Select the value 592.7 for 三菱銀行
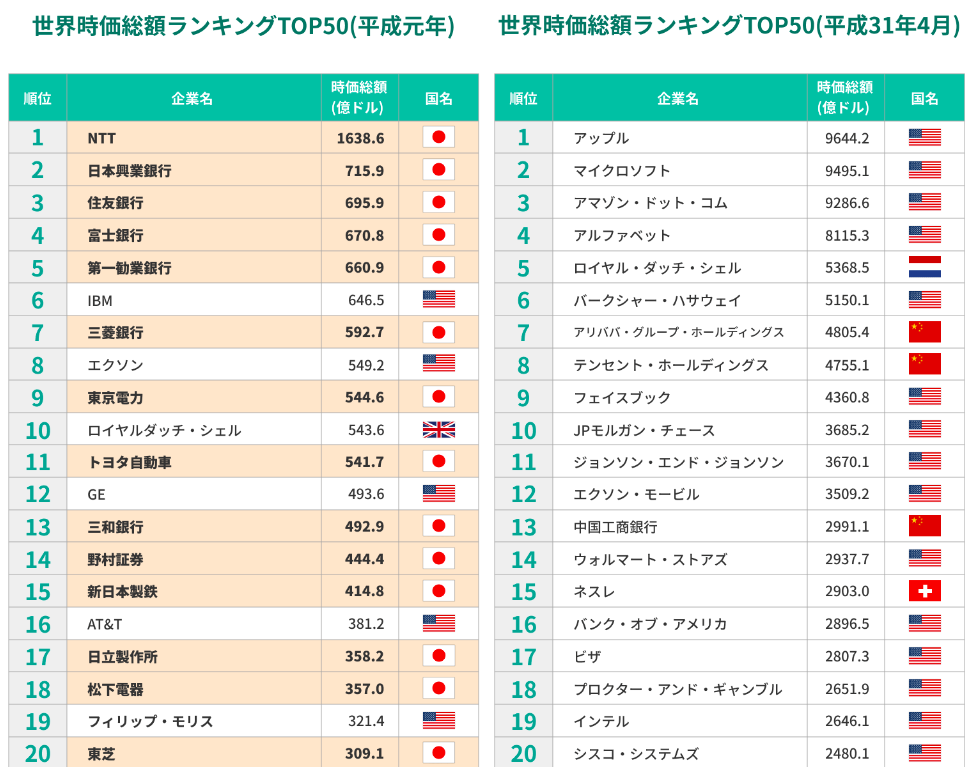Viewport: 973px width, 767px height. [364, 333]
